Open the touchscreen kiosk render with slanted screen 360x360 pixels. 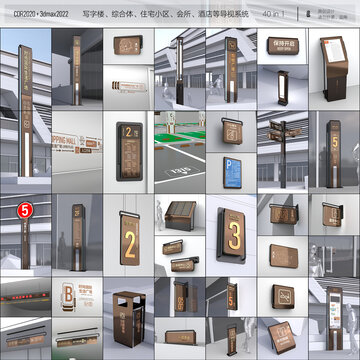[x=334, y=69]
